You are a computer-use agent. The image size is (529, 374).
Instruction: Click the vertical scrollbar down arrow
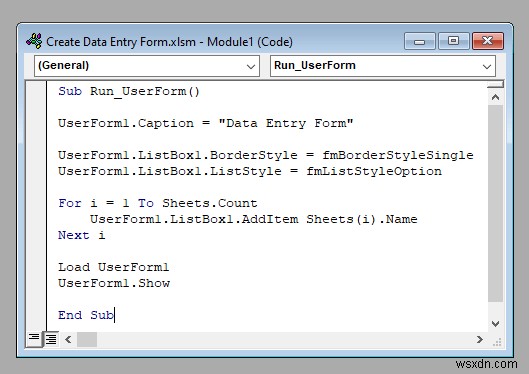coord(495,324)
